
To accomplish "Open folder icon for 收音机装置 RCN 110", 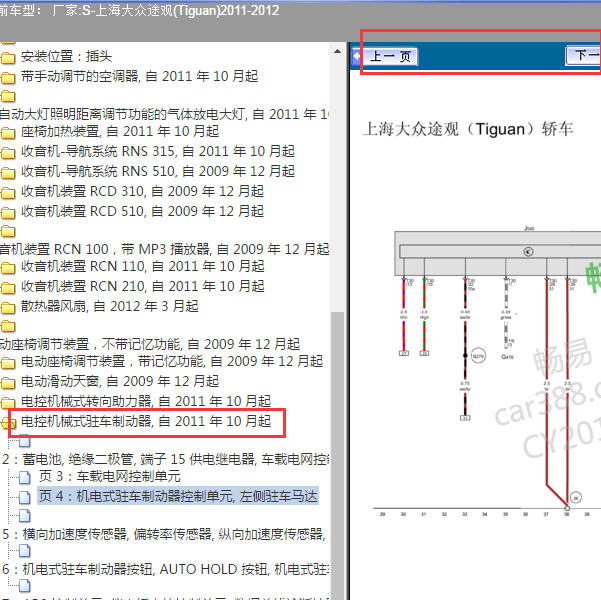I will [x=8, y=268].
